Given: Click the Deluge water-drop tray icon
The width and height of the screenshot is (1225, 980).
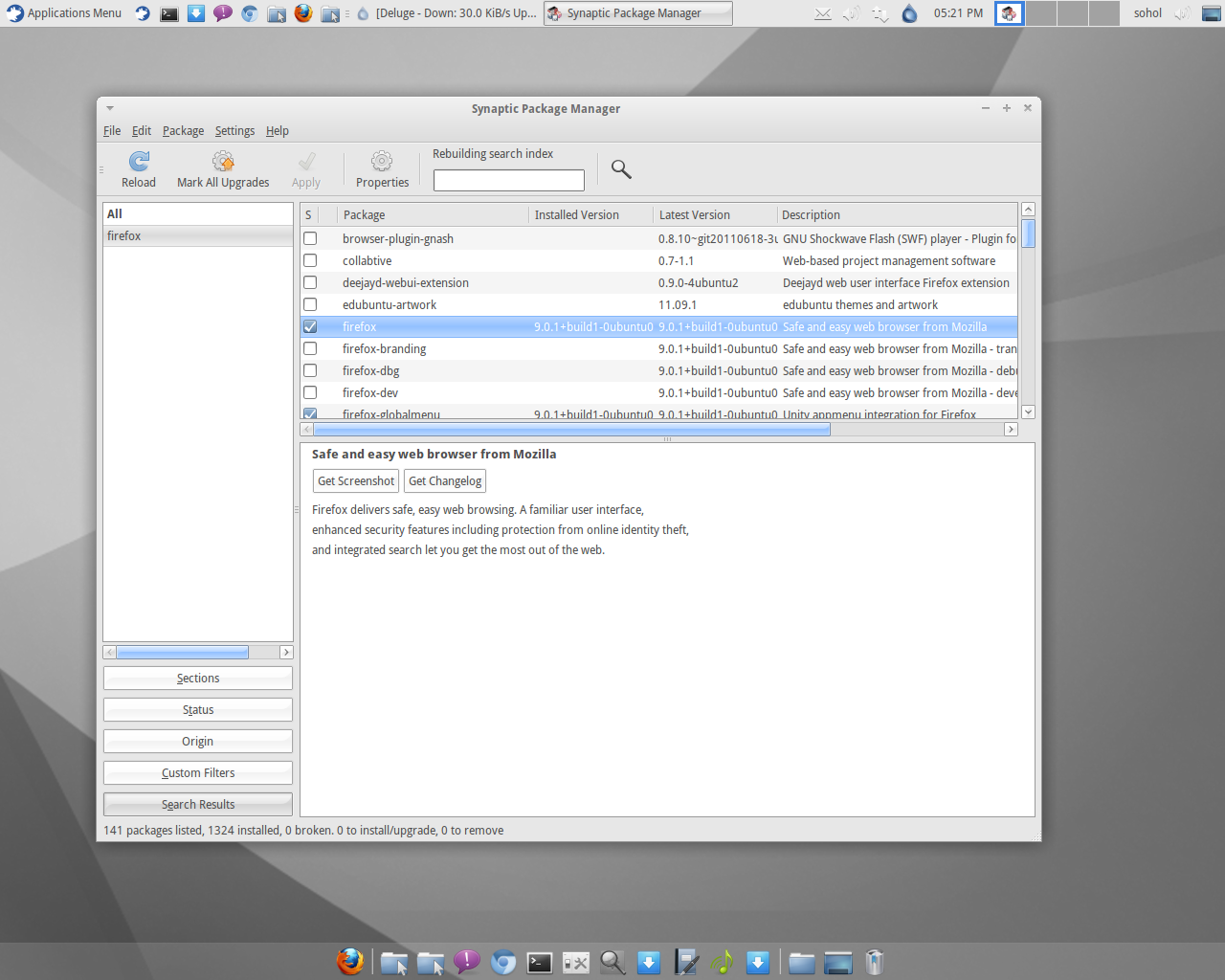Looking at the screenshot, I should click(x=909, y=13).
